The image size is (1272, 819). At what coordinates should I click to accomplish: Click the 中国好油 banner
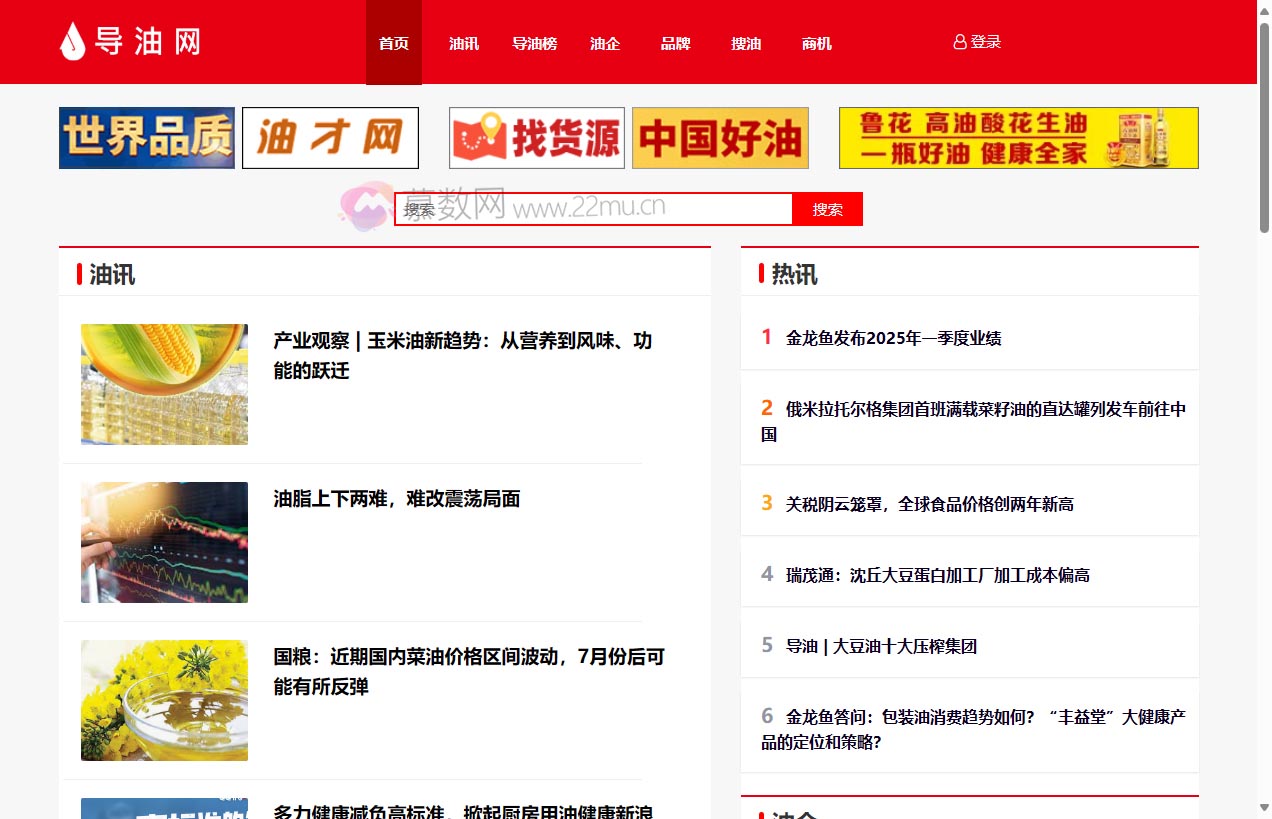tap(719, 137)
